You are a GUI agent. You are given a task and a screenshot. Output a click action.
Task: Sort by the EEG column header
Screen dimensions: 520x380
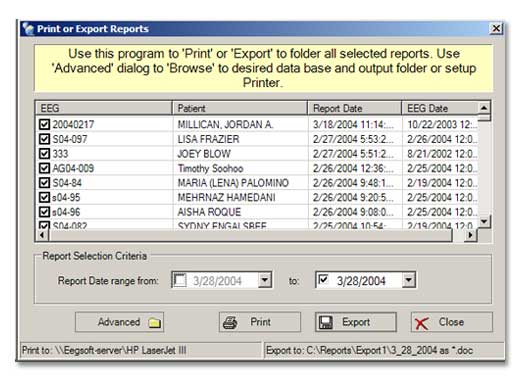(104, 108)
